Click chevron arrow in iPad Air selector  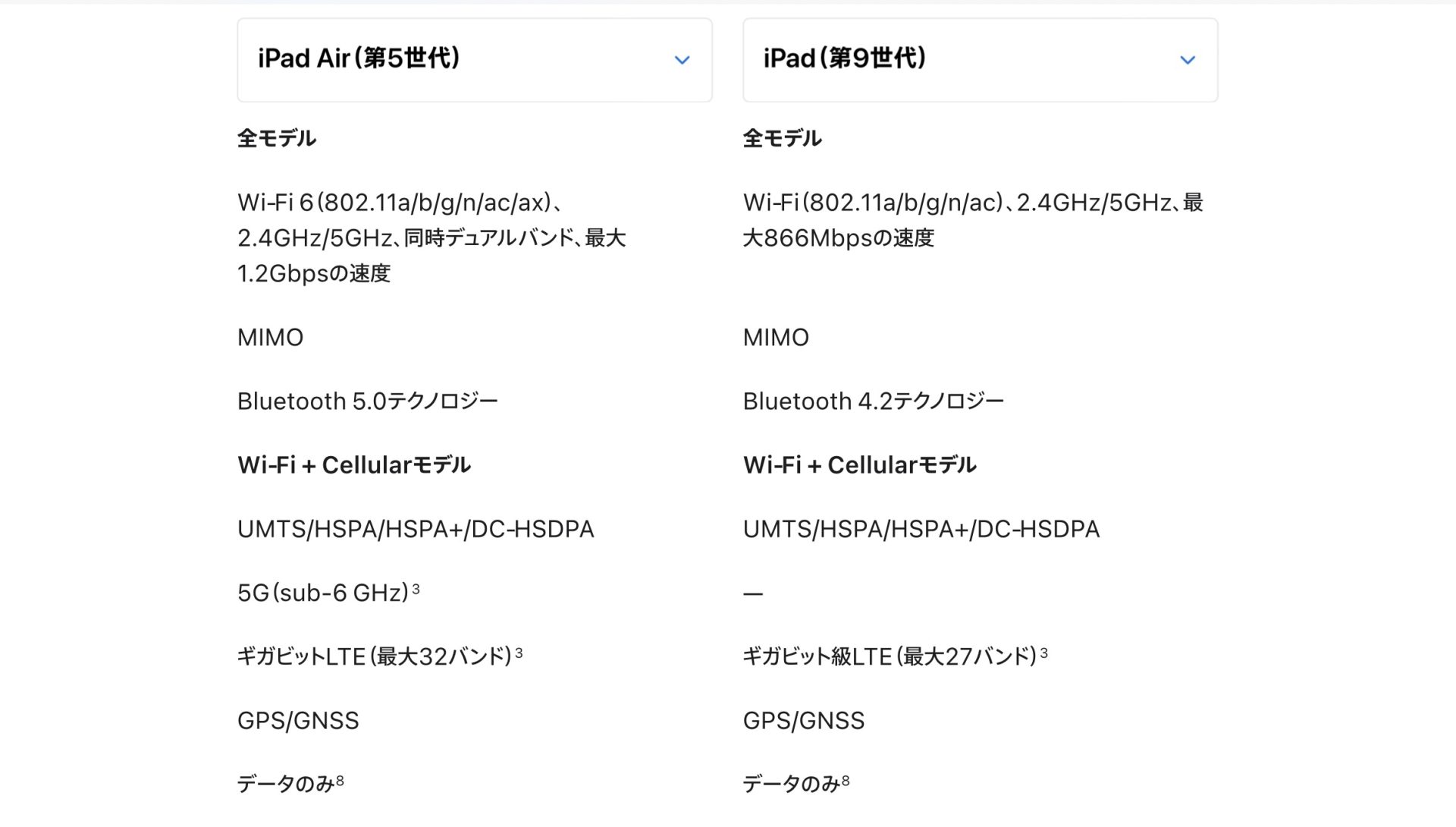pos(682,60)
